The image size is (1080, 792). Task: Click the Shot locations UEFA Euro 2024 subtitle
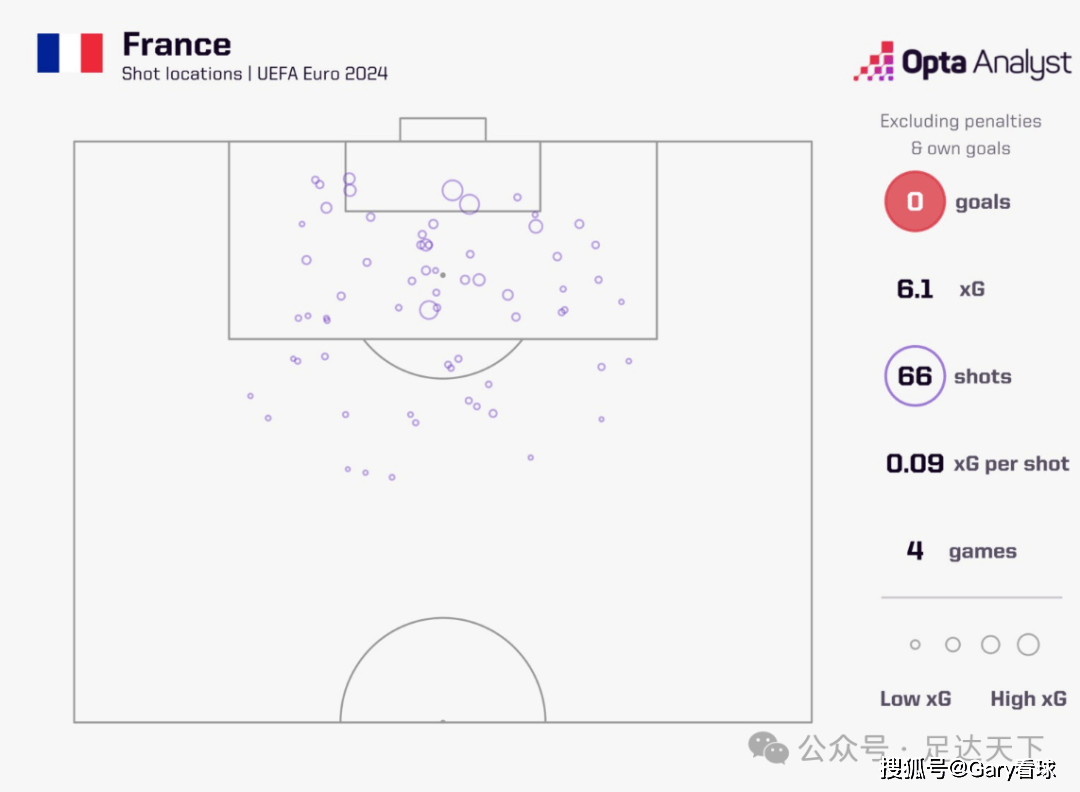tap(254, 74)
